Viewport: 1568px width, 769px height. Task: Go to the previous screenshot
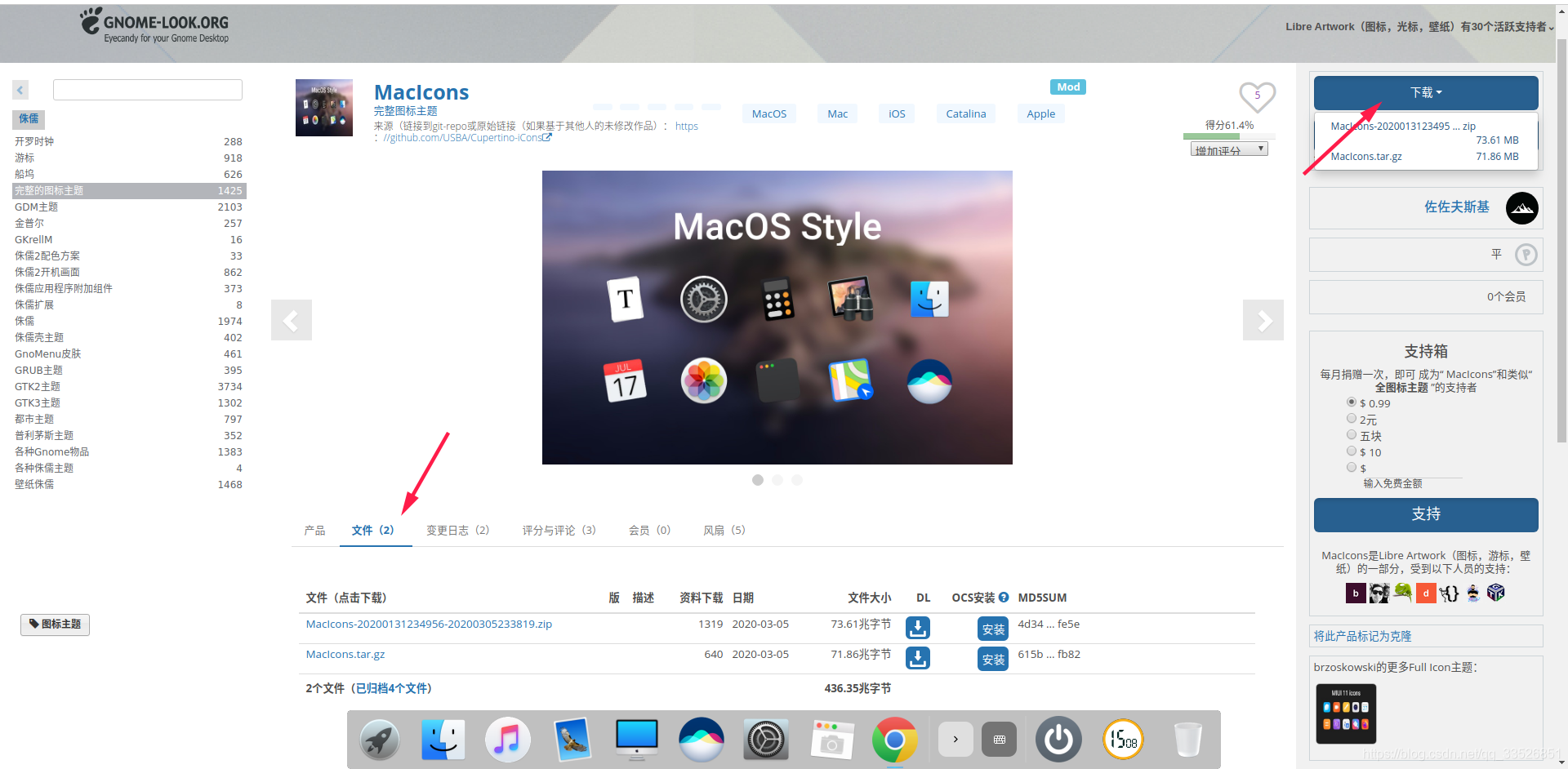point(292,320)
